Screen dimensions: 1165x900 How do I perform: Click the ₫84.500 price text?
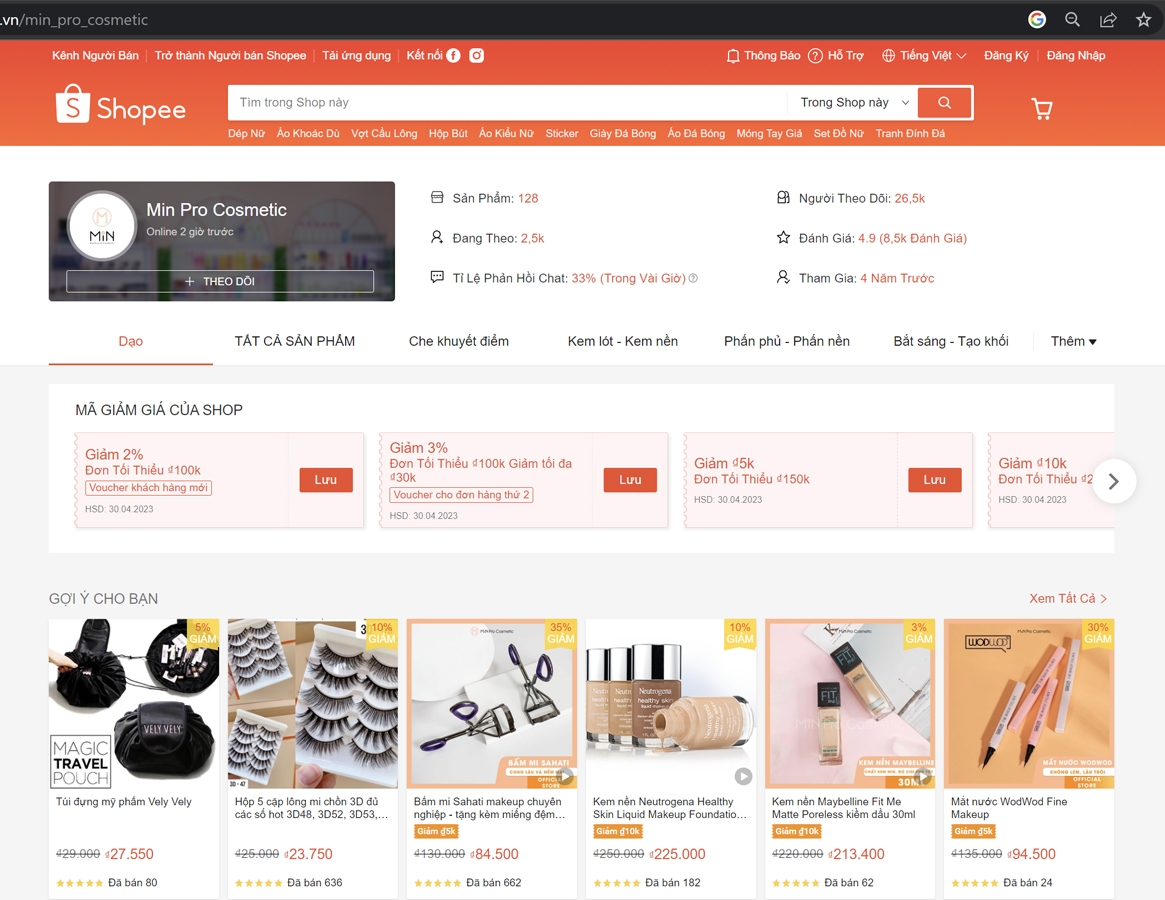pos(494,854)
